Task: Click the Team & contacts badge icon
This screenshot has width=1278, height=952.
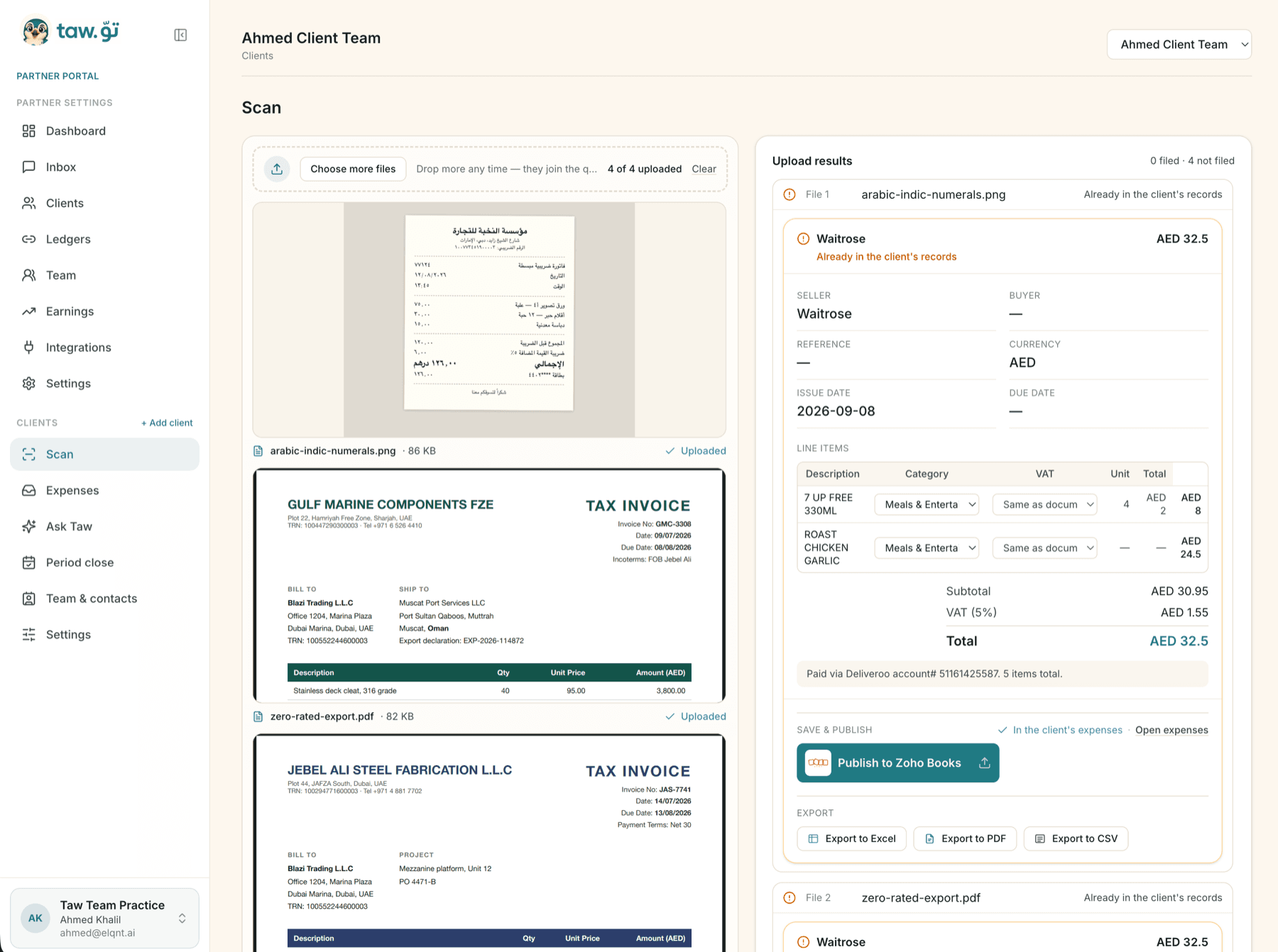Action: click(x=28, y=598)
